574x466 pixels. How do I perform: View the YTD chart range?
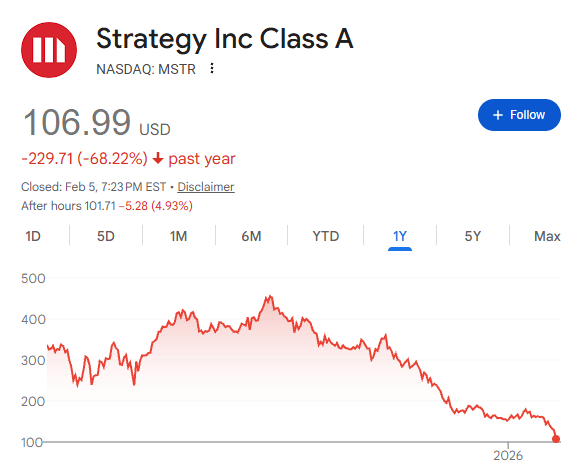click(325, 236)
